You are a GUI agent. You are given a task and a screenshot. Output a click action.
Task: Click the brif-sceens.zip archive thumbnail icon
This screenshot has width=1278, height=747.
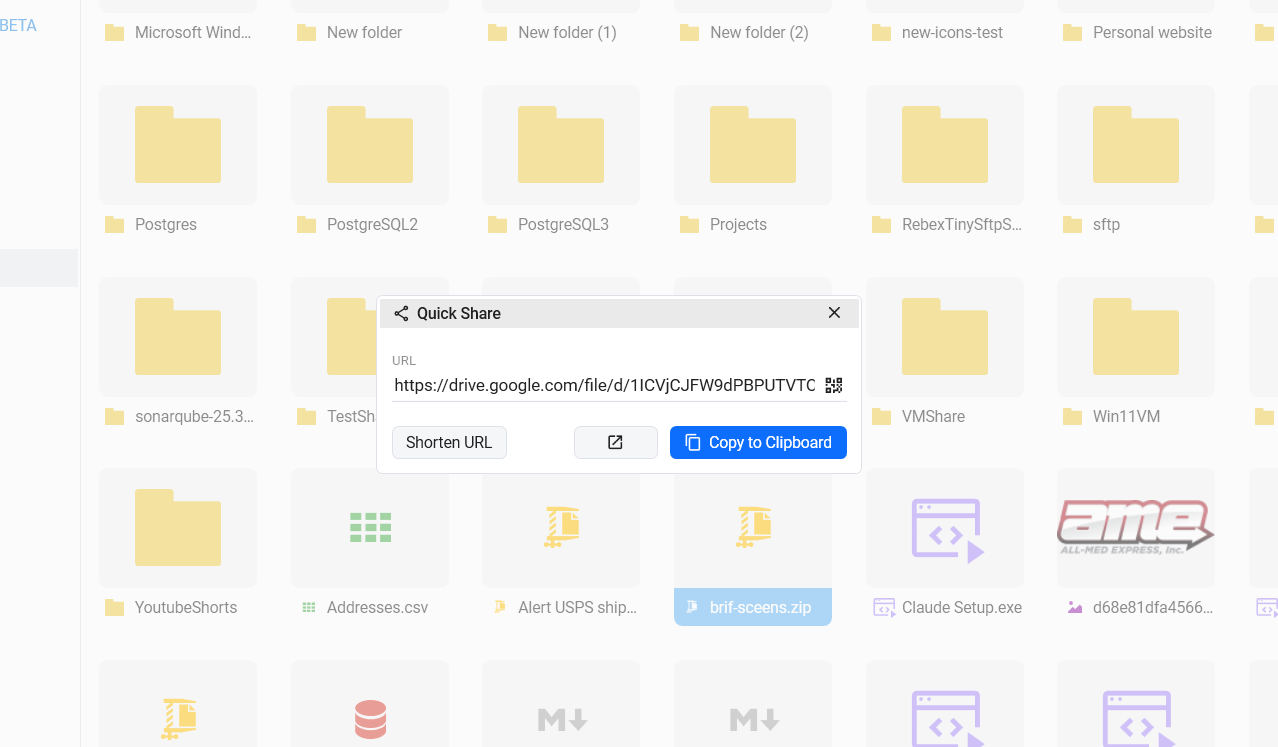pos(753,527)
